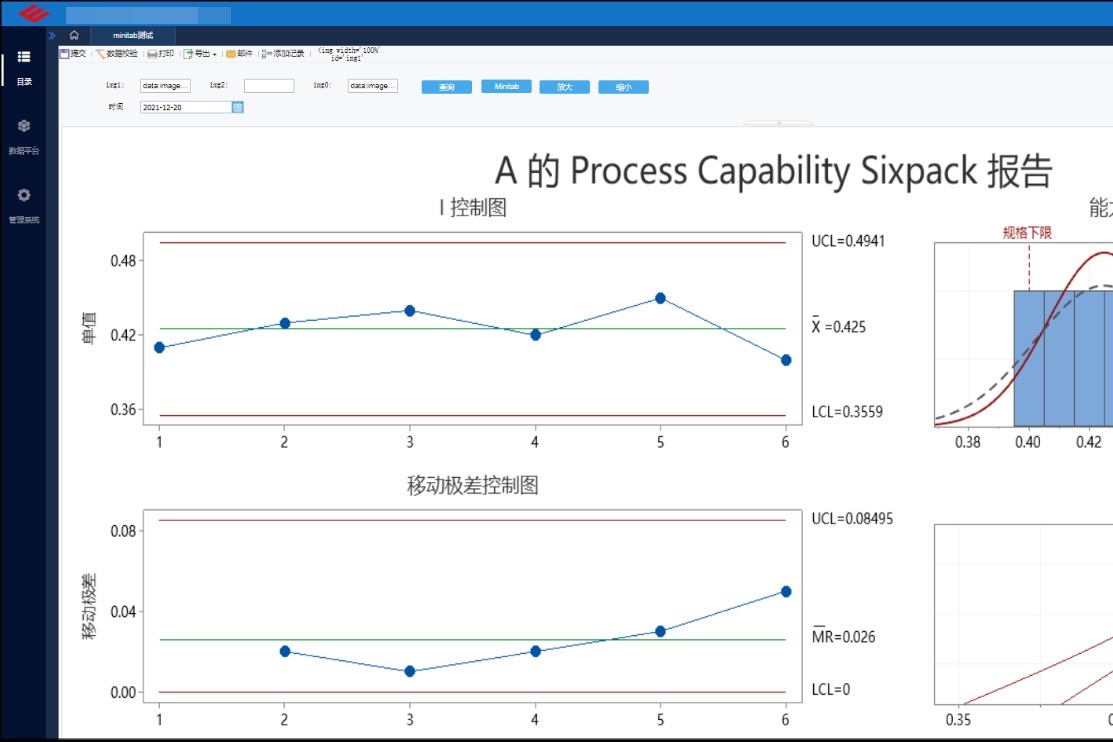Switch to the minitab测试 tab

click(133, 35)
